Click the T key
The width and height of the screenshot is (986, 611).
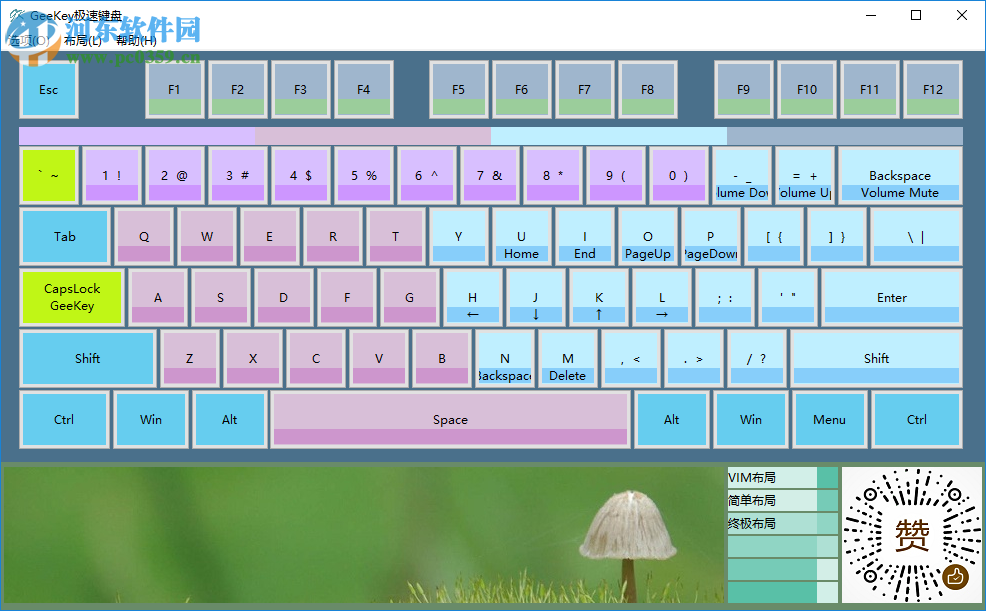click(x=396, y=236)
